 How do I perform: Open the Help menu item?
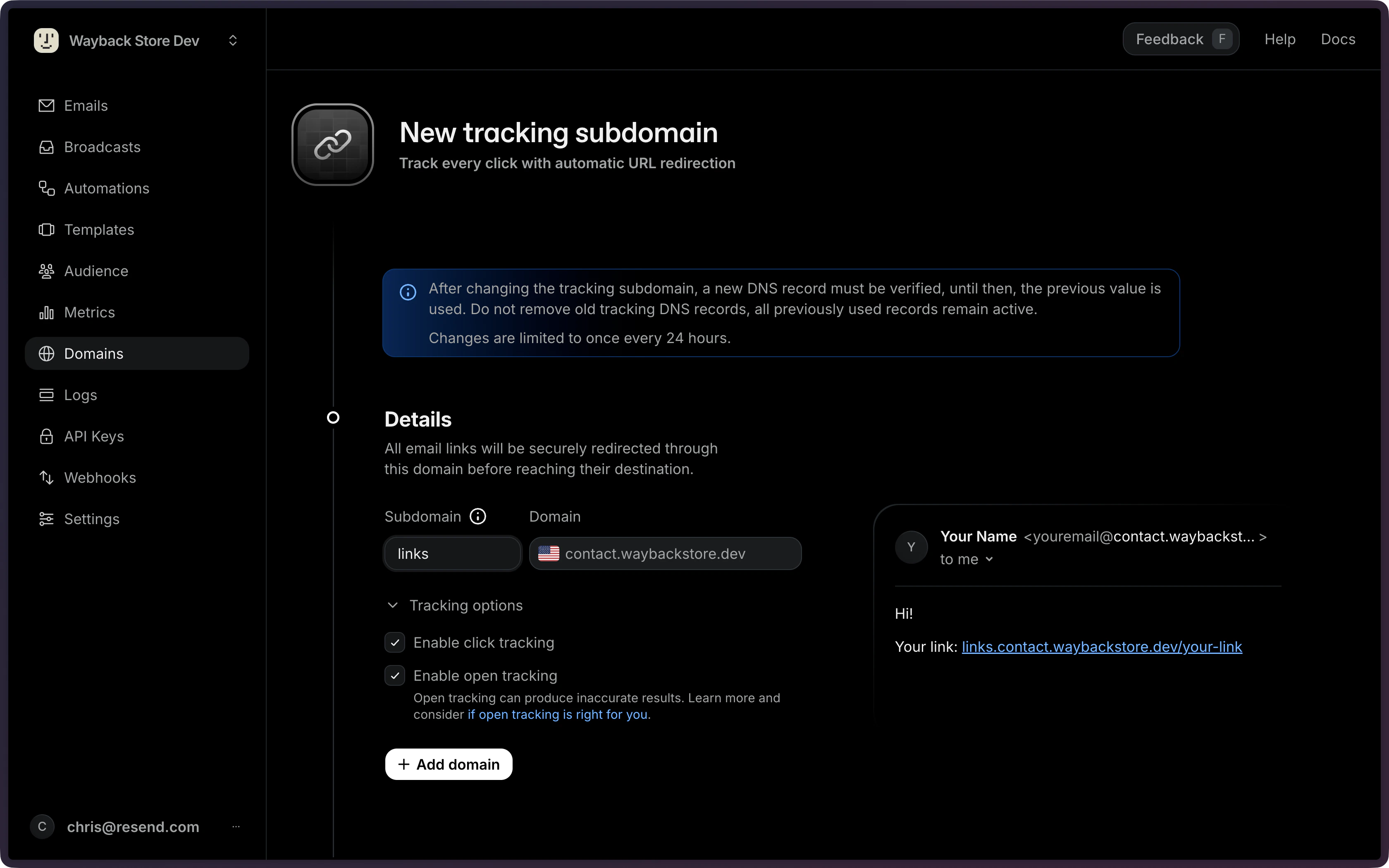coord(1281,39)
